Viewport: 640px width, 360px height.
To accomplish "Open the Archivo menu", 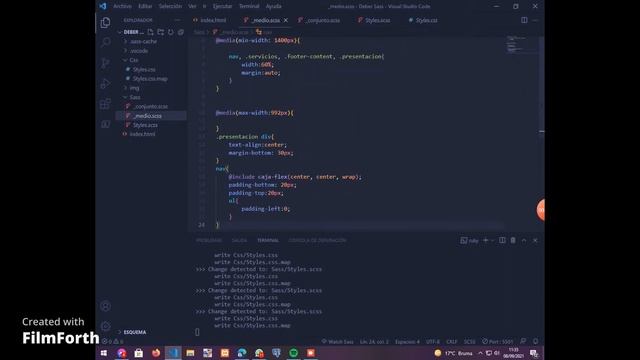I will pyautogui.click(x=122, y=6).
